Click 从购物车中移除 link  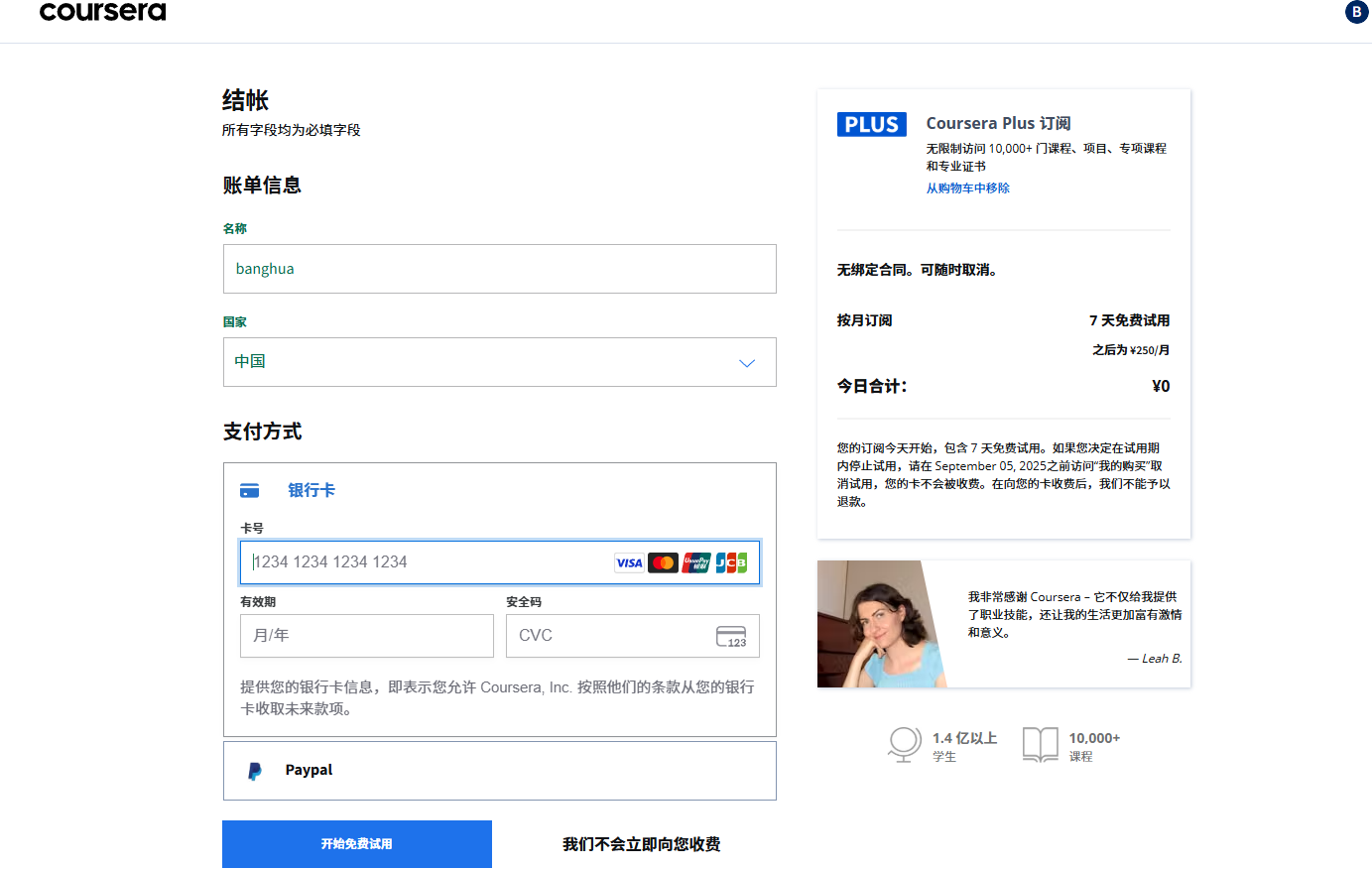968,187
